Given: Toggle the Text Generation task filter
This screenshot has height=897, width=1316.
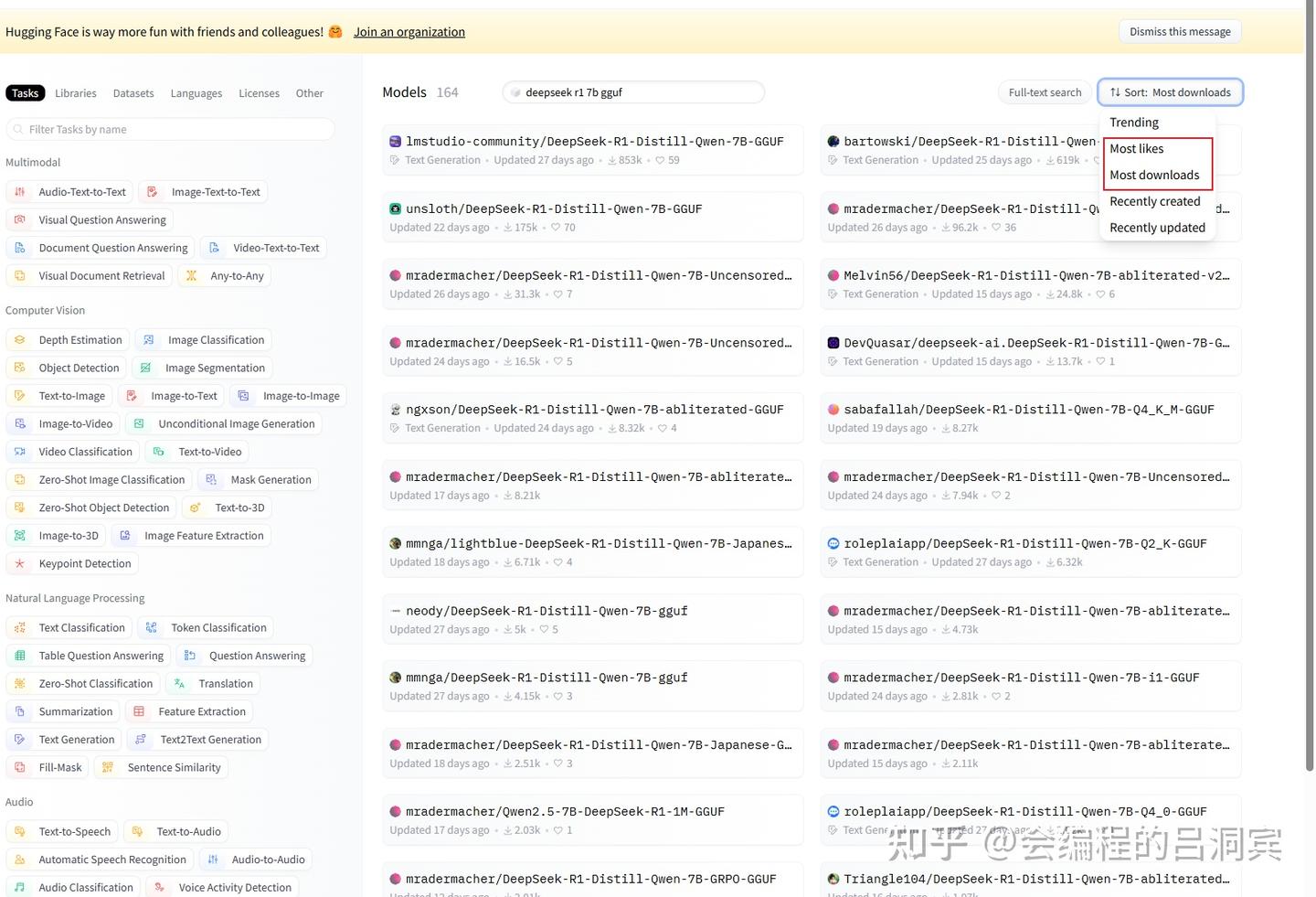Looking at the screenshot, I should point(64,740).
